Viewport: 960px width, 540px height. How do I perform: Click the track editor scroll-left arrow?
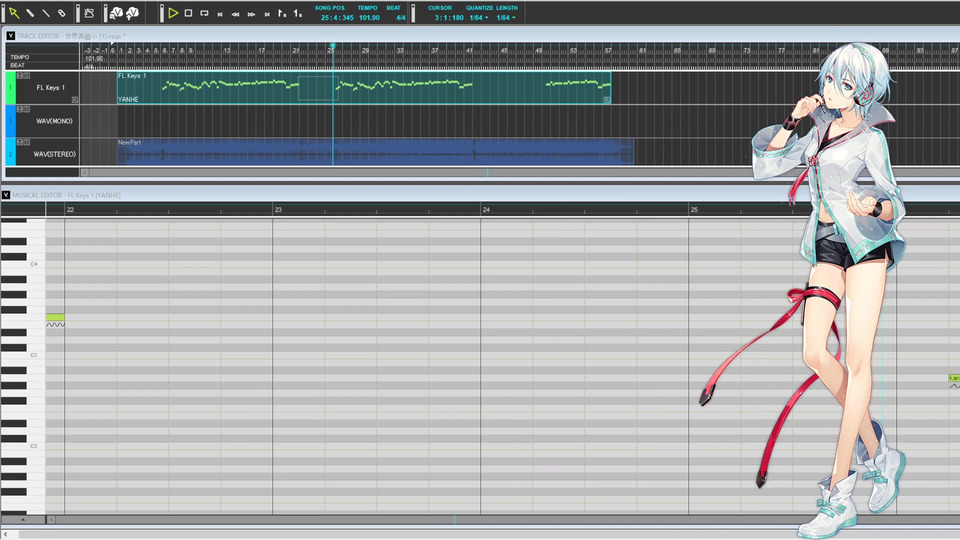84,173
